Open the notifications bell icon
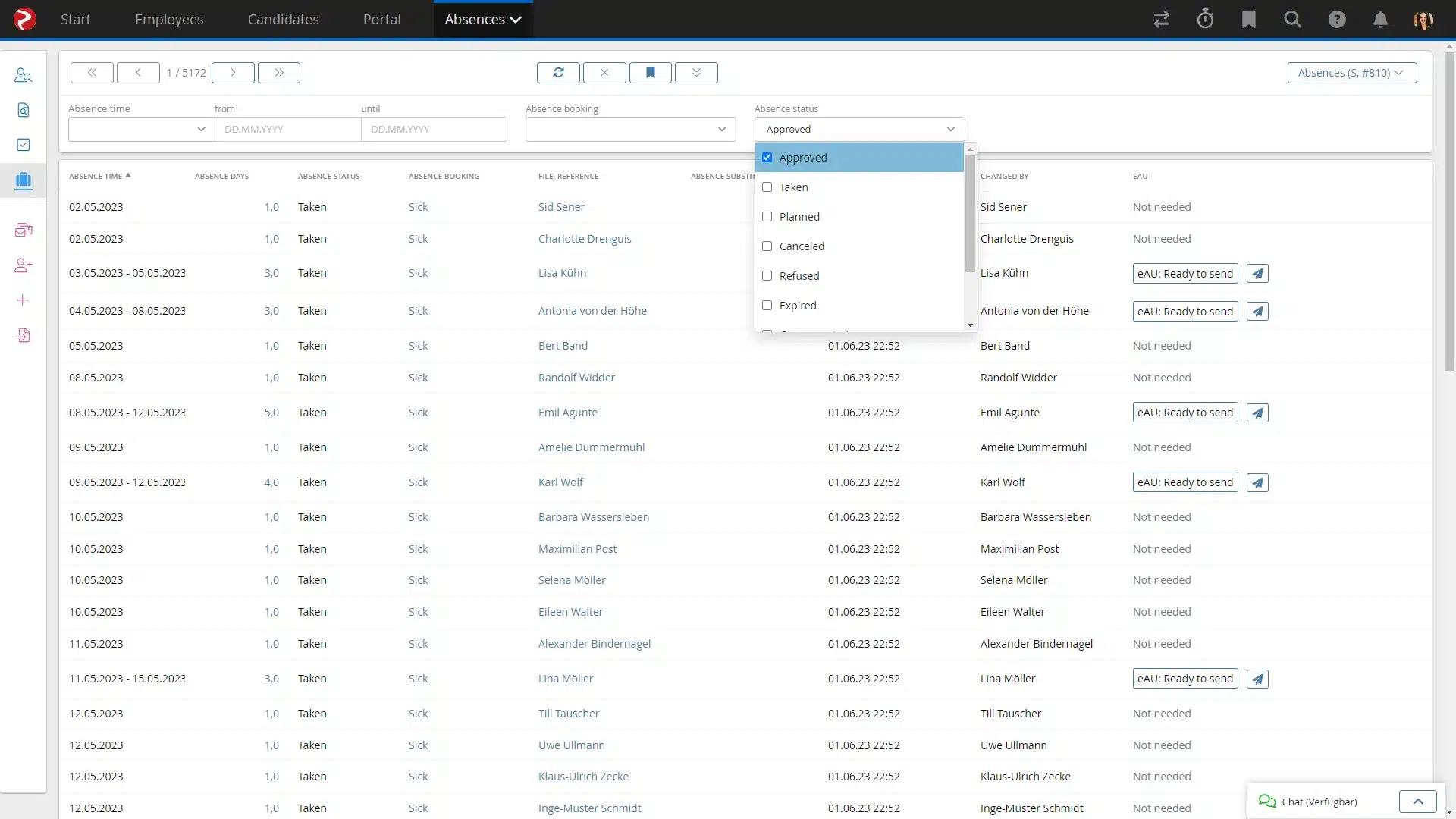This screenshot has width=1456, height=819. (x=1381, y=19)
